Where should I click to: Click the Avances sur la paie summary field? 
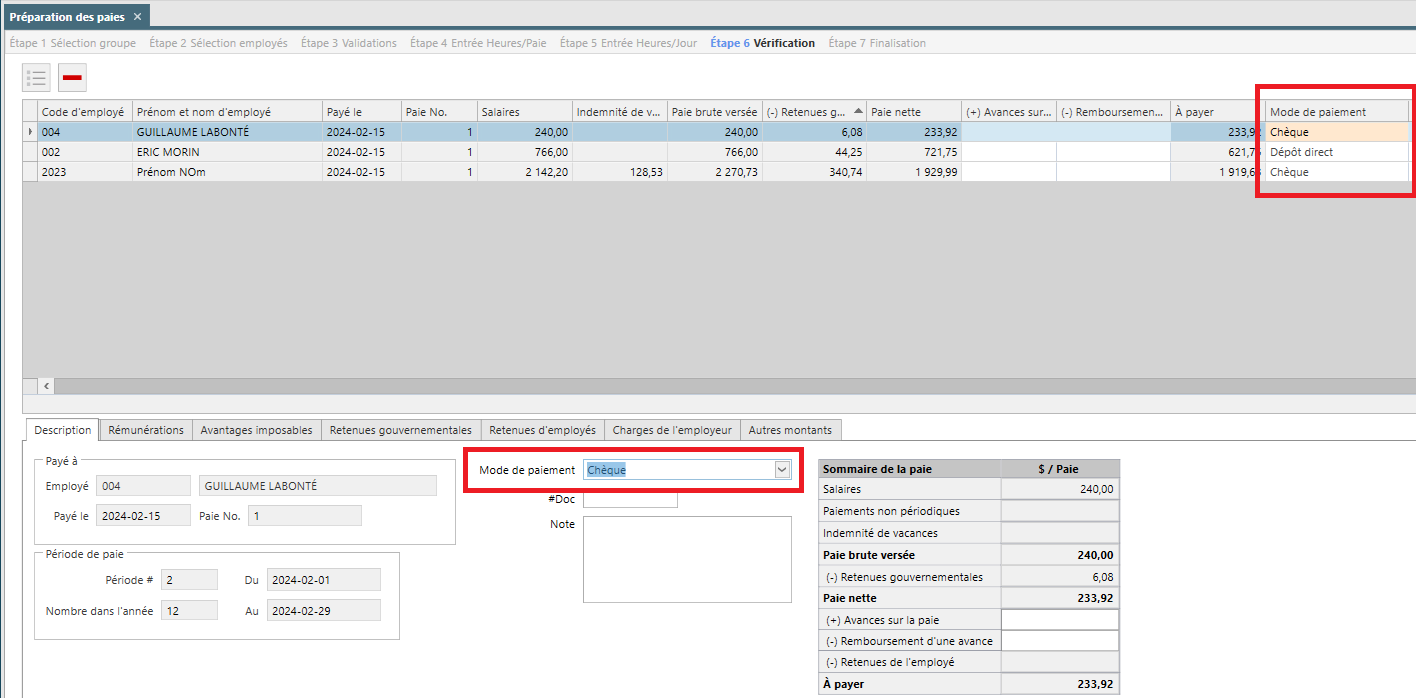[x=1060, y=620]
